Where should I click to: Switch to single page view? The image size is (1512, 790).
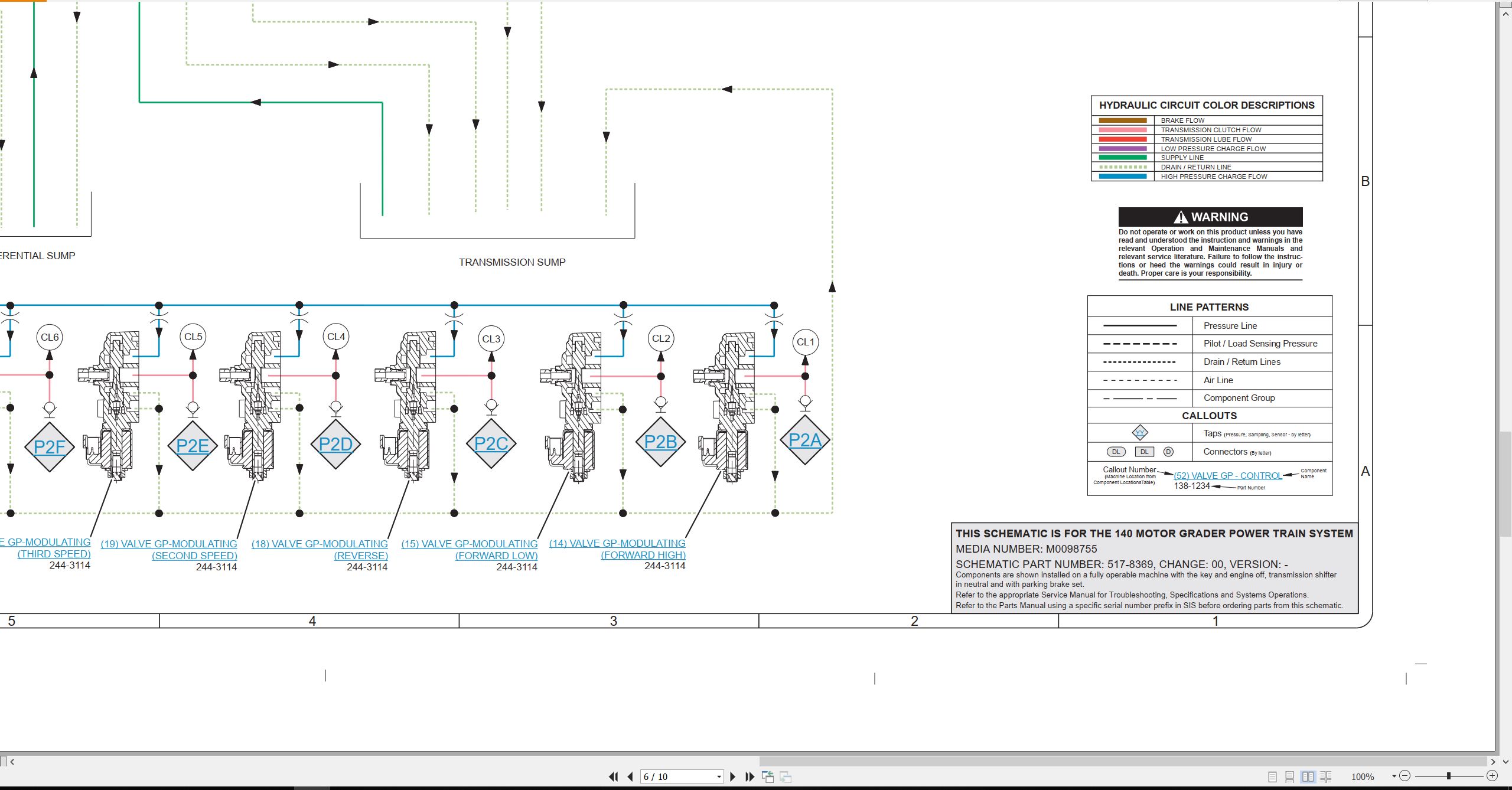click(1273, 777)
